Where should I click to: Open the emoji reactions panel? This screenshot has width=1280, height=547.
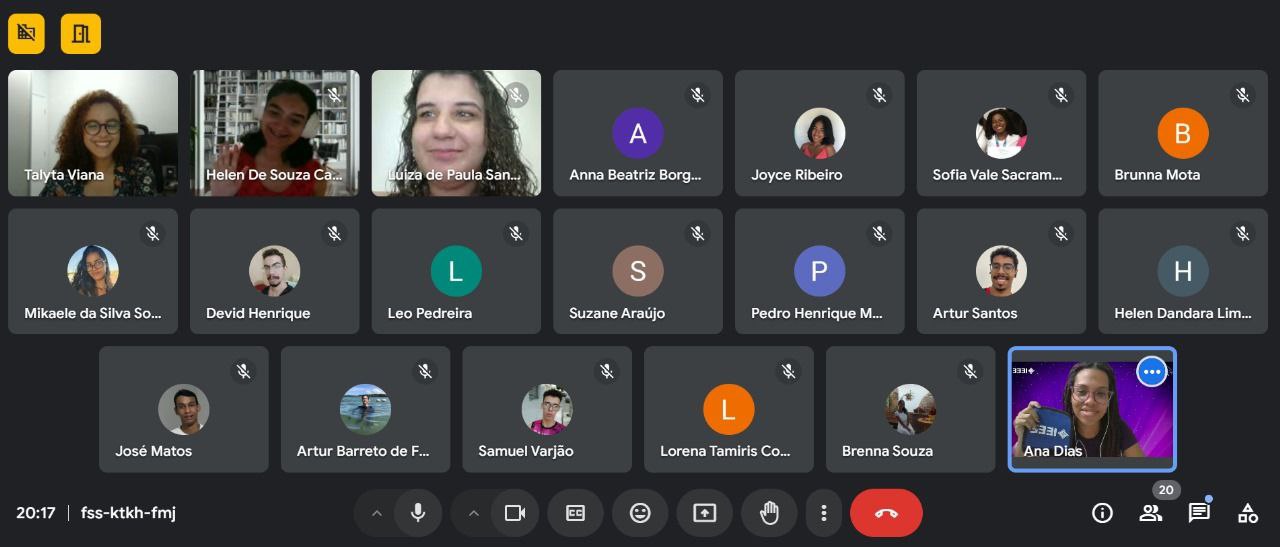[x=640, y=513]
